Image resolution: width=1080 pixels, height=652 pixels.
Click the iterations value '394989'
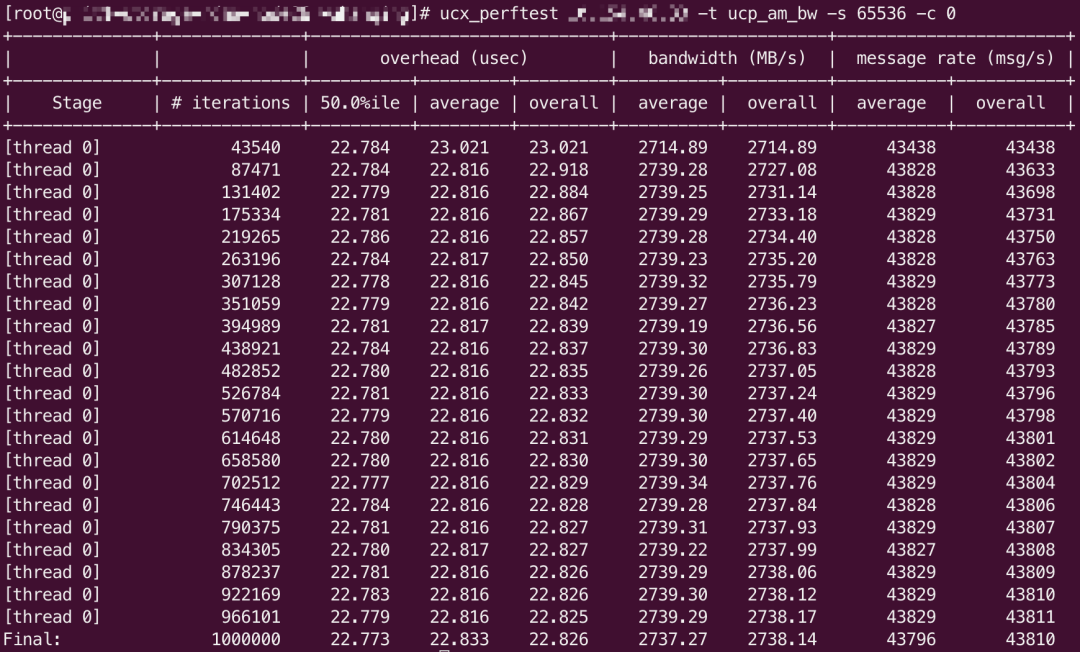[x=251, y=326]
